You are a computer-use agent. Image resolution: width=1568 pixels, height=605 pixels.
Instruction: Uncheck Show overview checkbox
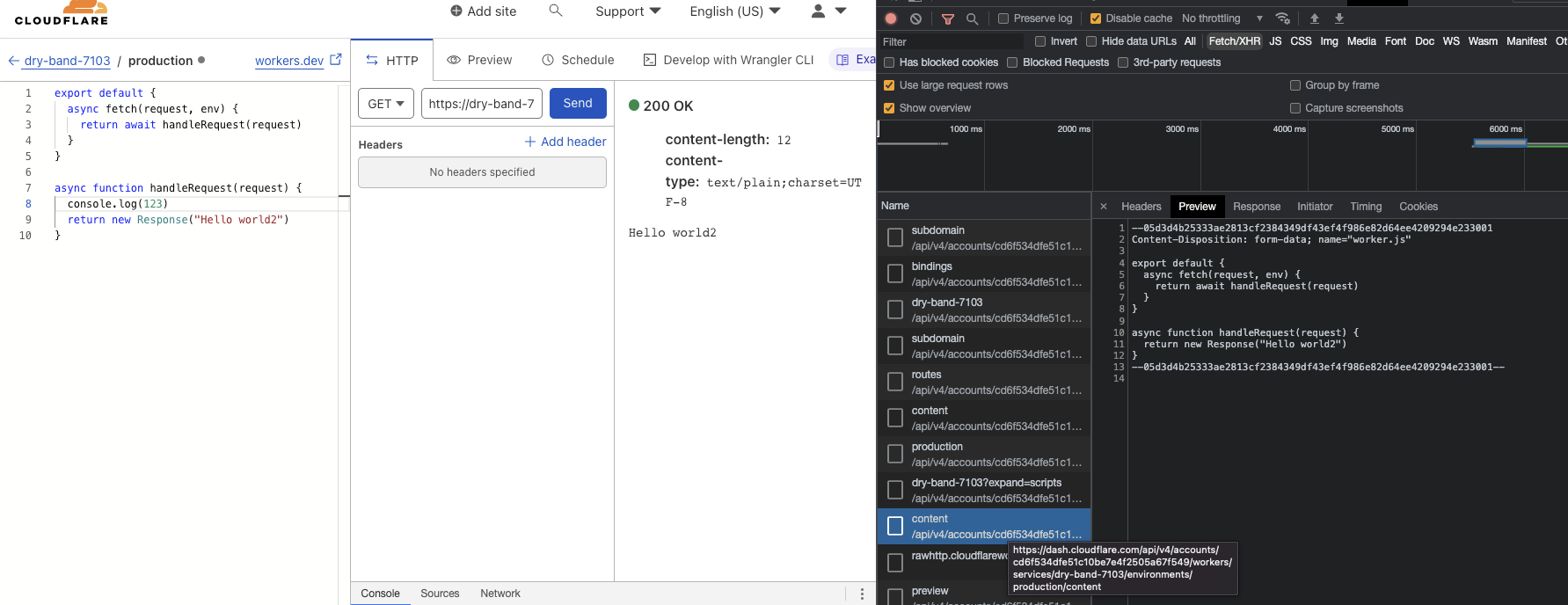tap(889, 108)
